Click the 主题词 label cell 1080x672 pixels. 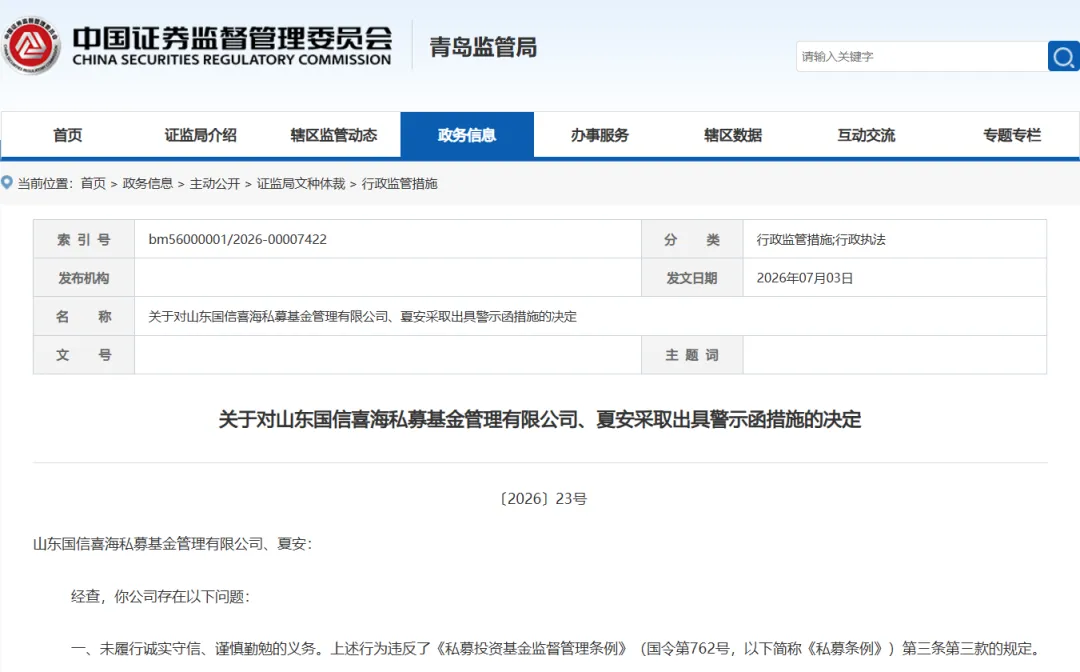pyautogui.click(x=692, y=355)
